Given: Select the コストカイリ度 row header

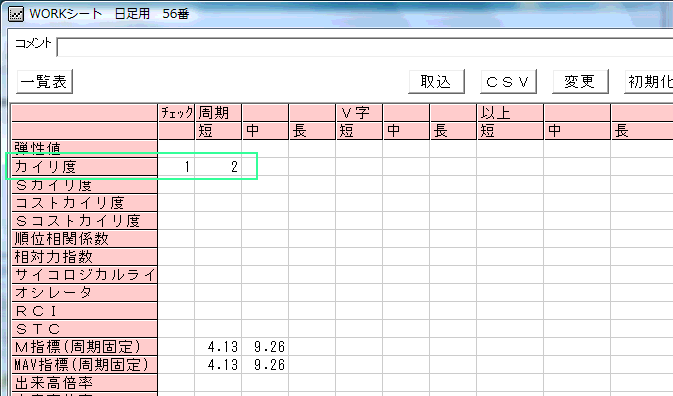Looking at the screenshot, I should [x=85, y=203].
